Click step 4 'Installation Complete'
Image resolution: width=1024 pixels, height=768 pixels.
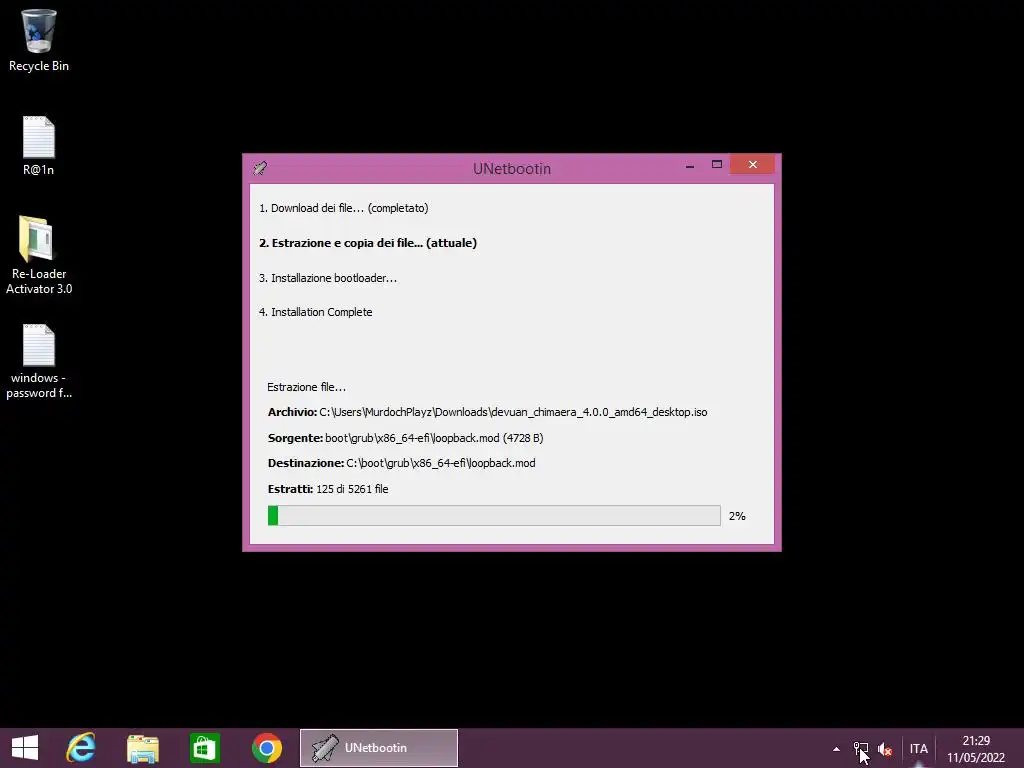coord(315,312)
